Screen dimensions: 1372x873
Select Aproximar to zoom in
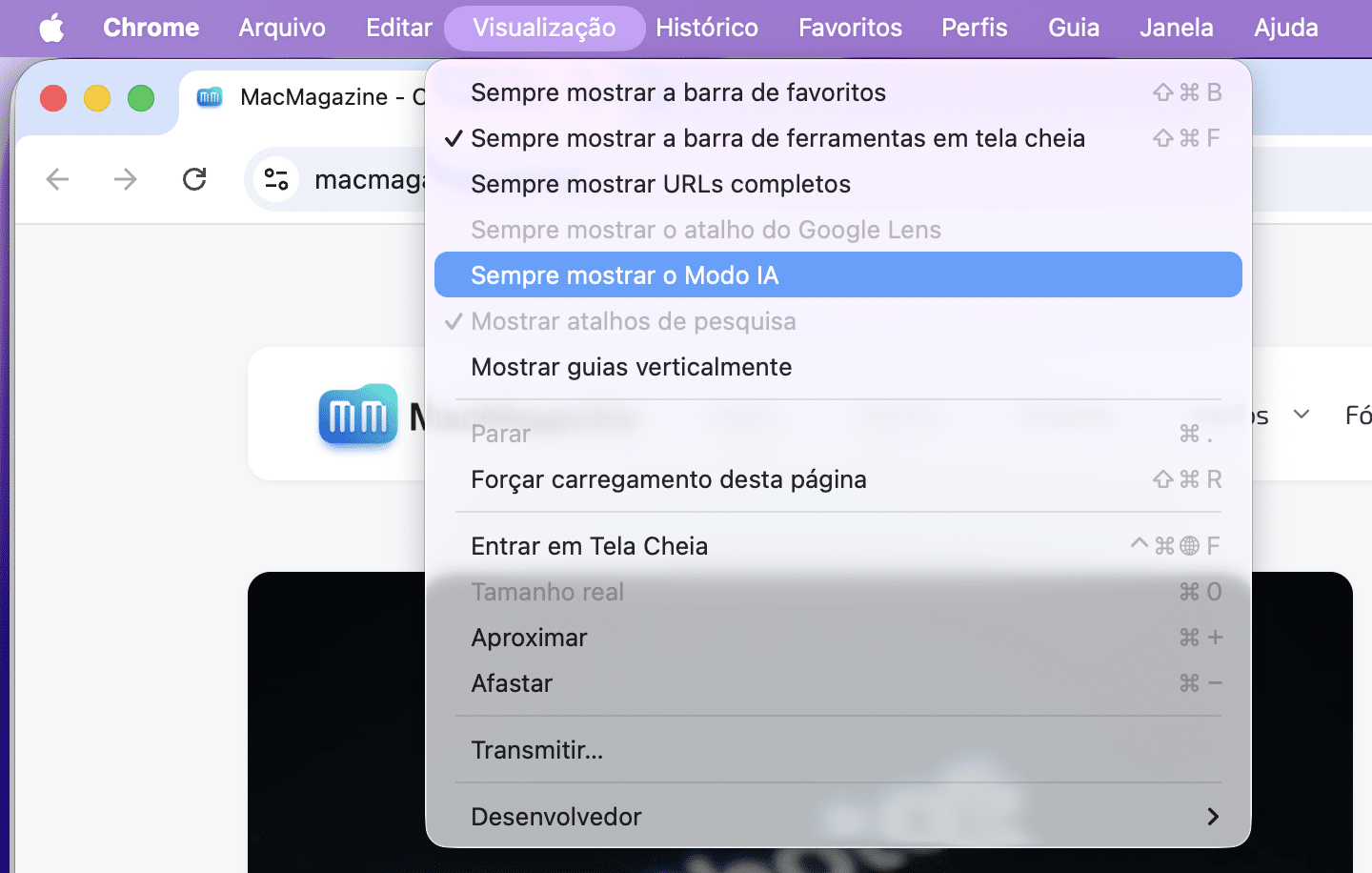click(x=838, y=638)
